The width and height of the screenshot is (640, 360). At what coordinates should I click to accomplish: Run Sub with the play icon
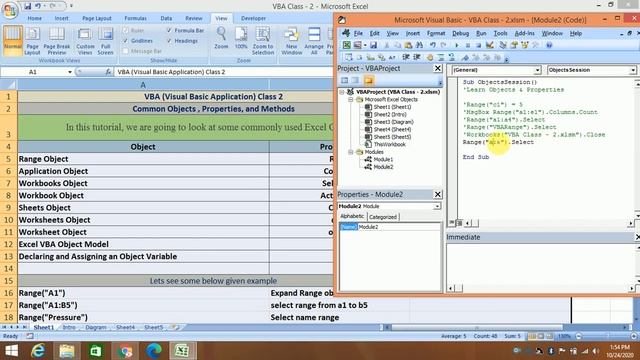tap(457, 45)
